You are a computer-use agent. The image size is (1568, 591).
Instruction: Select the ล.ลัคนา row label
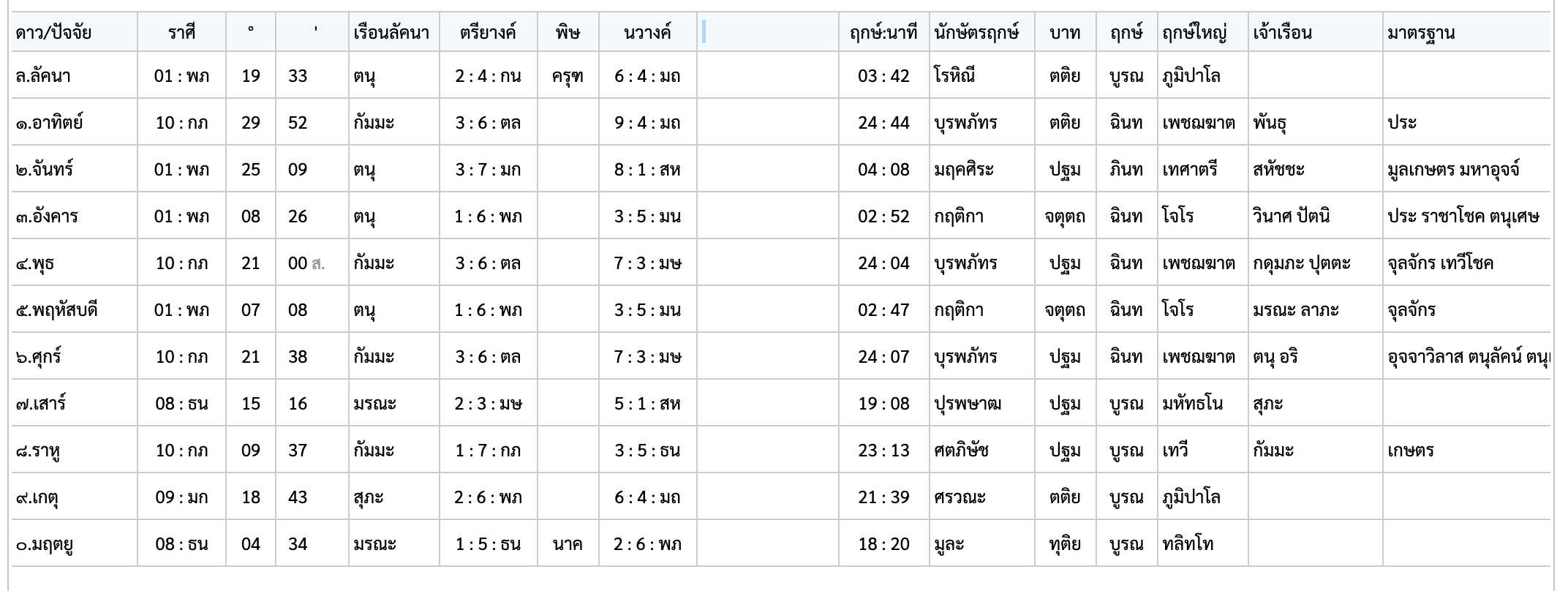click(x=43, y=75)
